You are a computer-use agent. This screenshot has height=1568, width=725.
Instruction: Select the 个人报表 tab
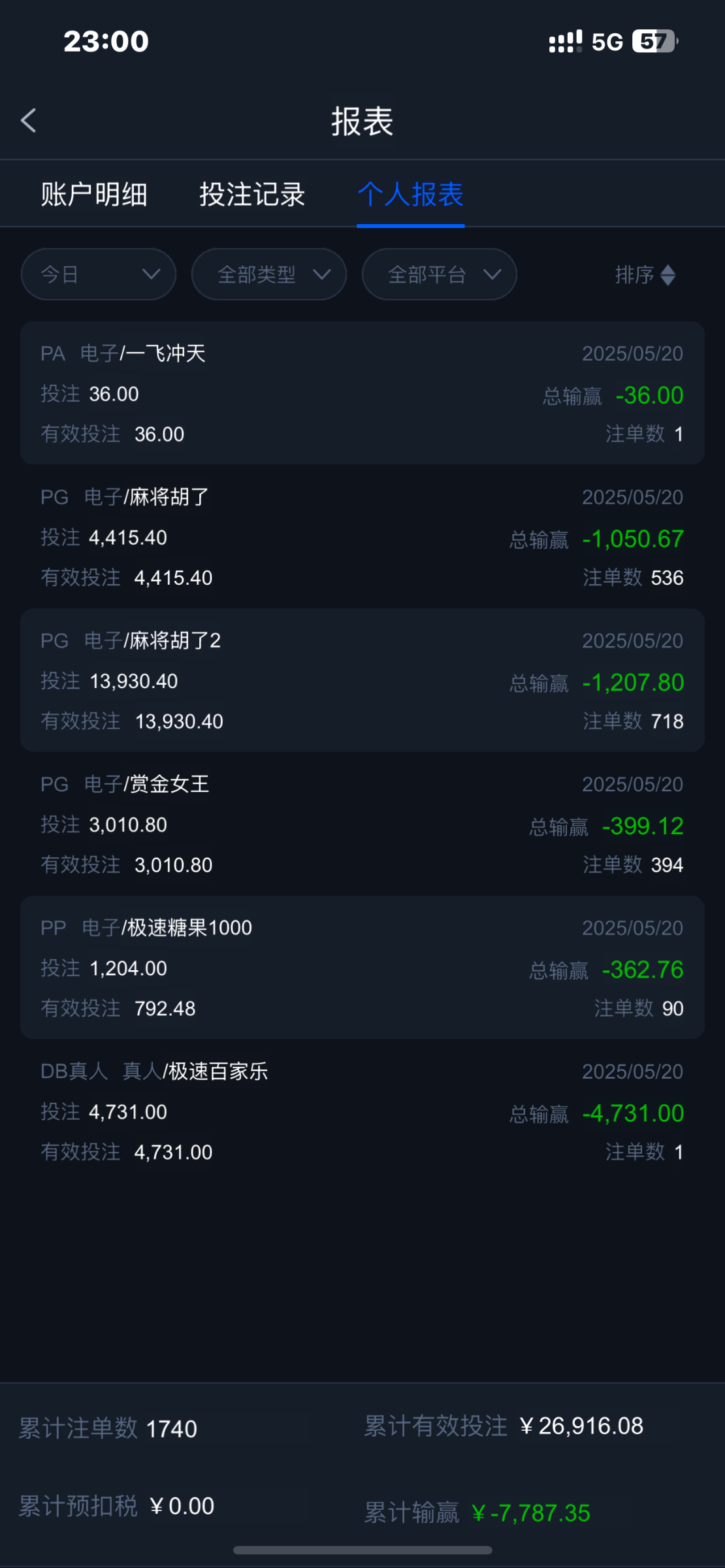point(411,195)
